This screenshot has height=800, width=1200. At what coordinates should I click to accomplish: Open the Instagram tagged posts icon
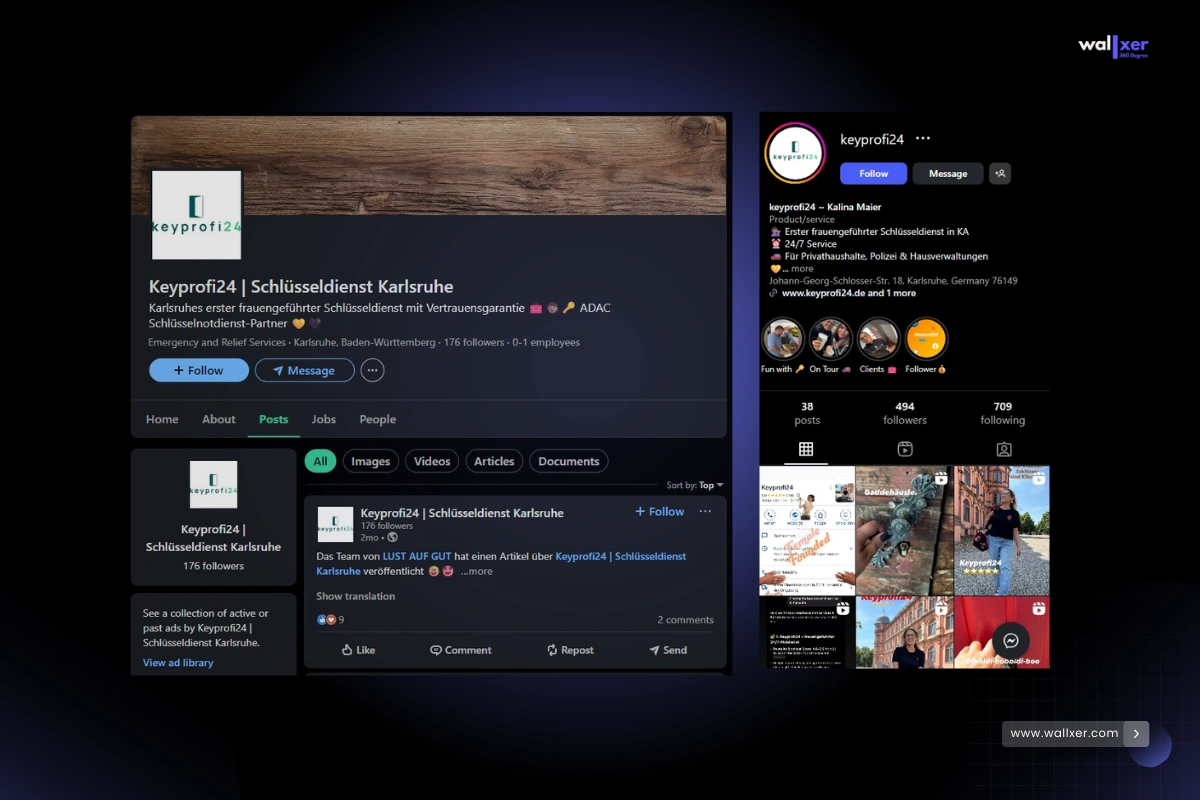point(1003,449)
